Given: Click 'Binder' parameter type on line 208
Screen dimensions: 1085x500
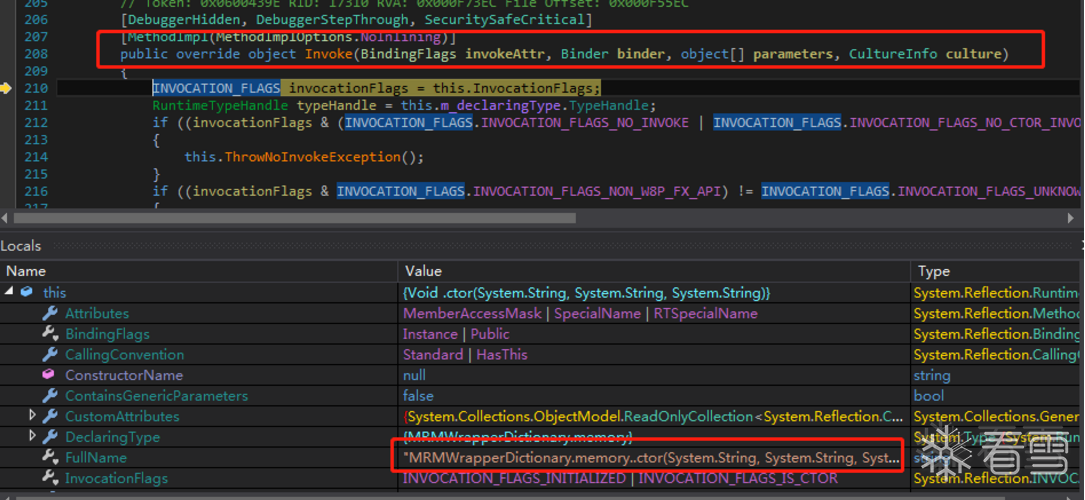Looking at the screenshot, I should tap(585, 54).
